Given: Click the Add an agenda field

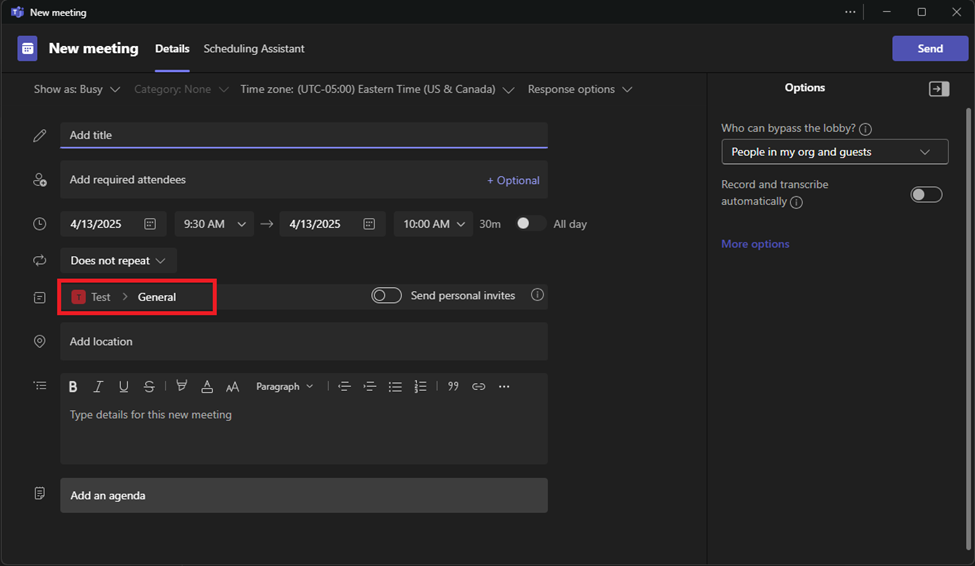Looking at the screenshot, I should pyautogui.click(x=303, y=496).
